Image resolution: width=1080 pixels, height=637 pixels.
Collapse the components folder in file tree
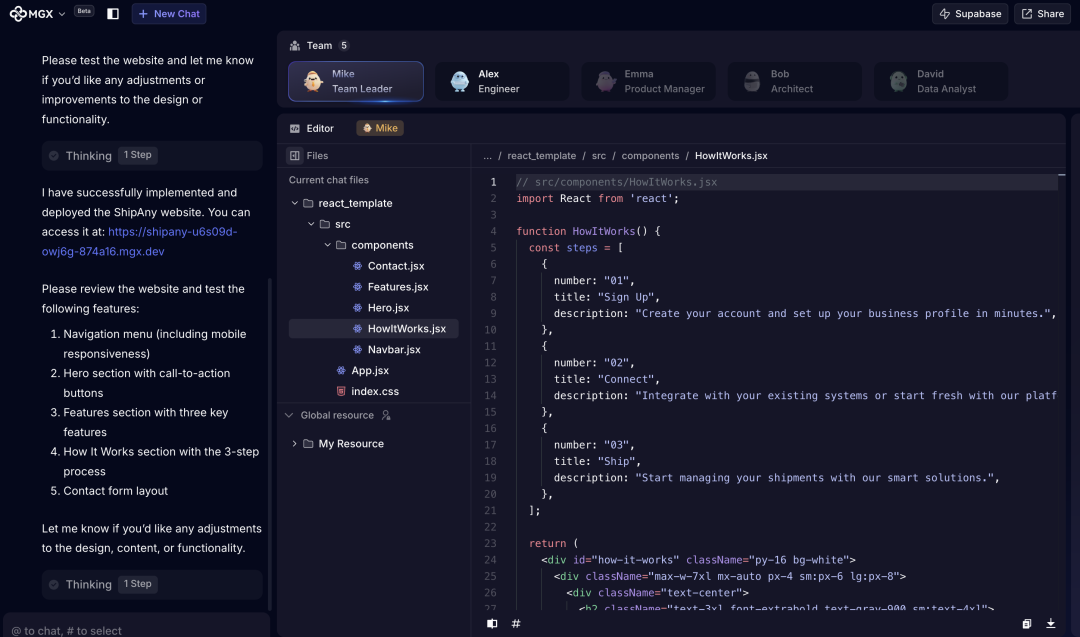click(328, 245)
